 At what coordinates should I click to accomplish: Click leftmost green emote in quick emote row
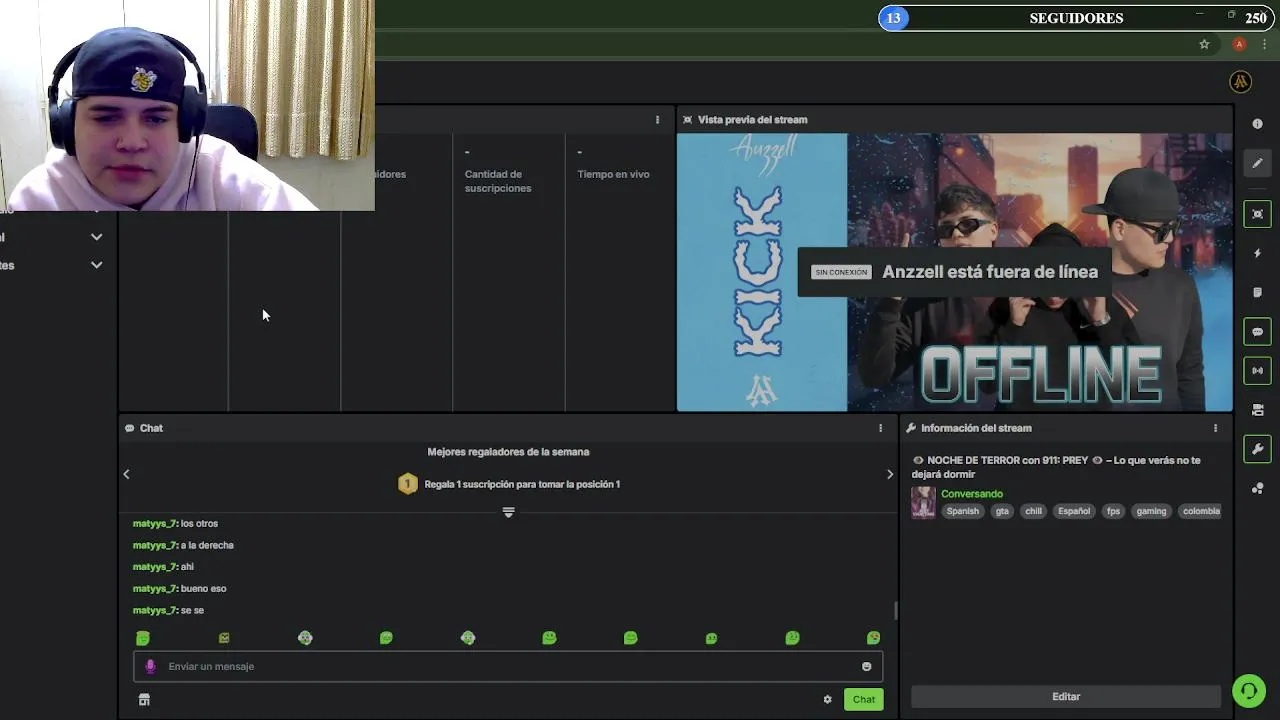[x=143, y=638]
